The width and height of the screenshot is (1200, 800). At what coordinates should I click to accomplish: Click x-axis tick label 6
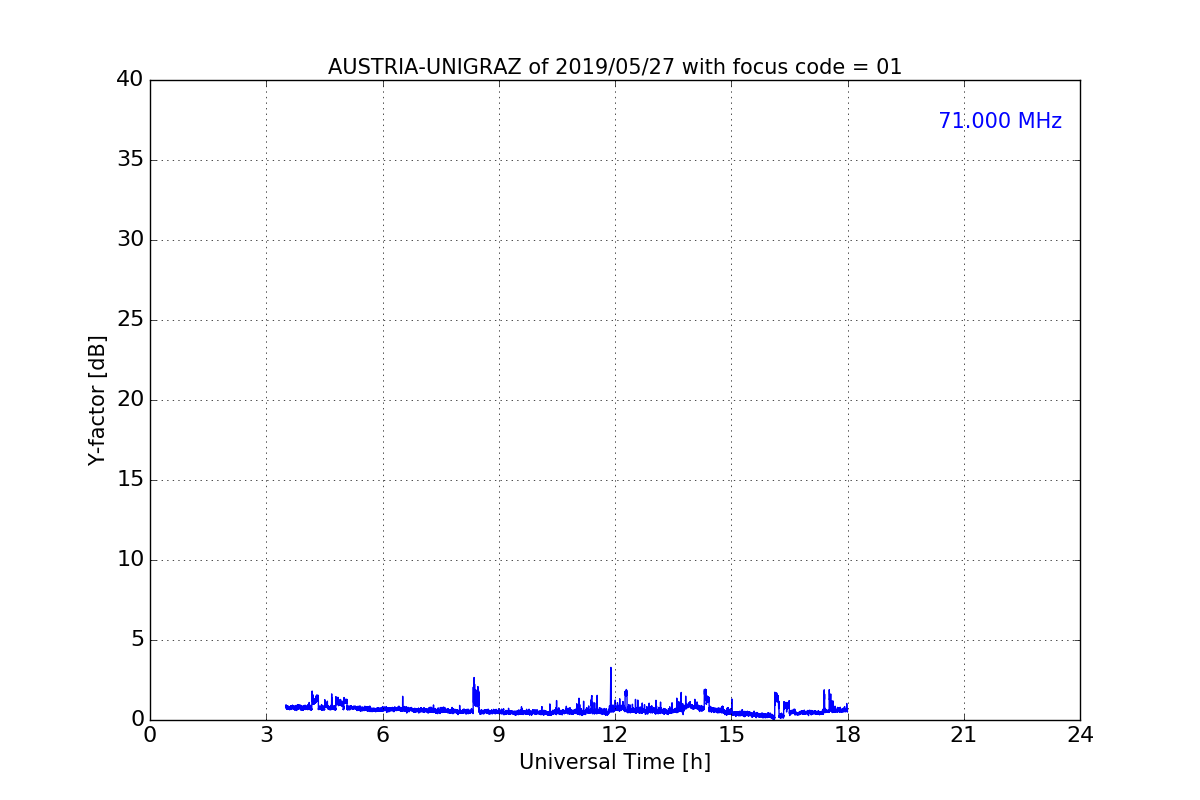382,735
